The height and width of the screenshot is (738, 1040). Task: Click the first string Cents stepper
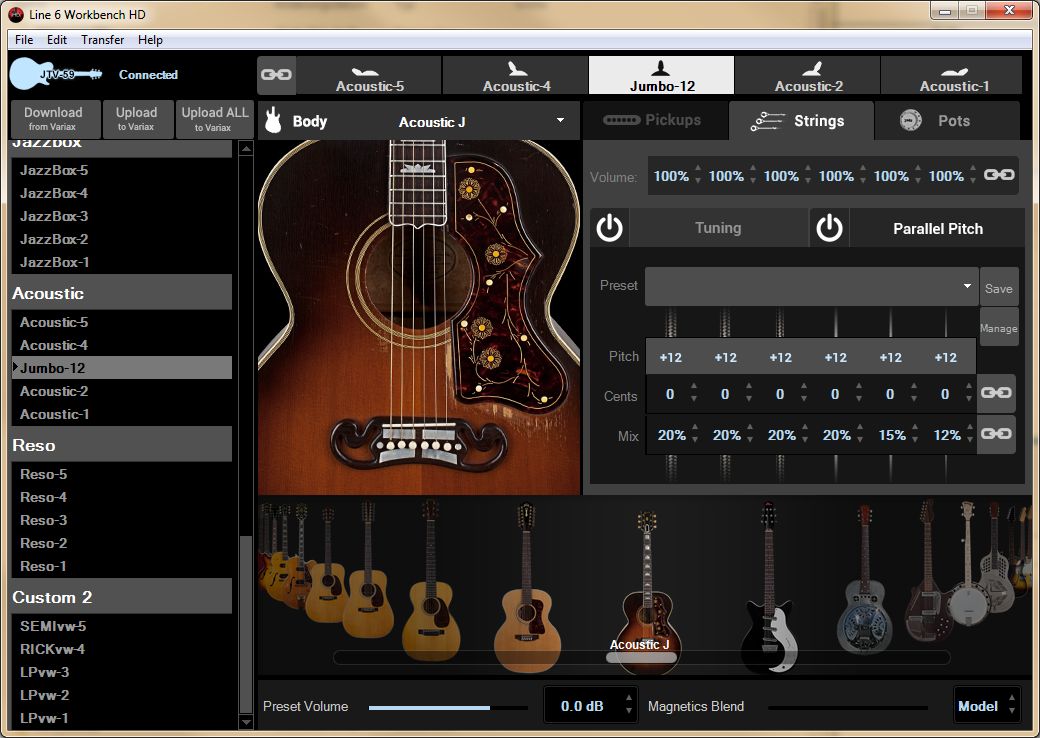click(694, 393)
